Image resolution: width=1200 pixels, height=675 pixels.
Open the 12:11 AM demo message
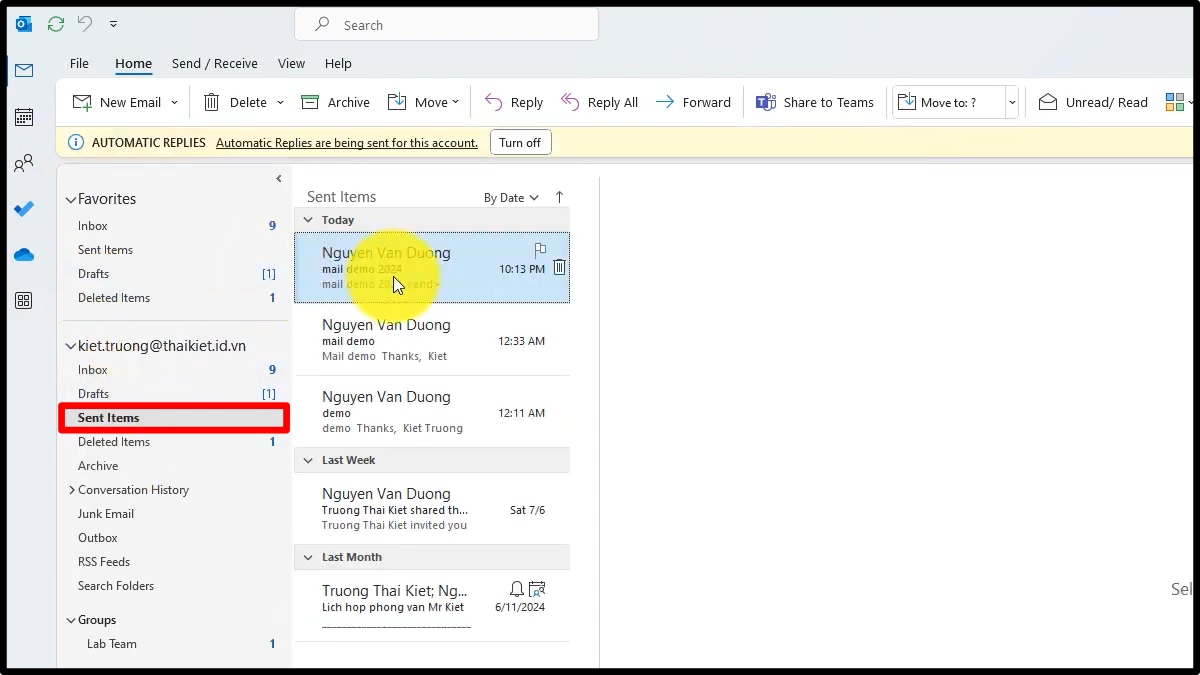[432, 412]
